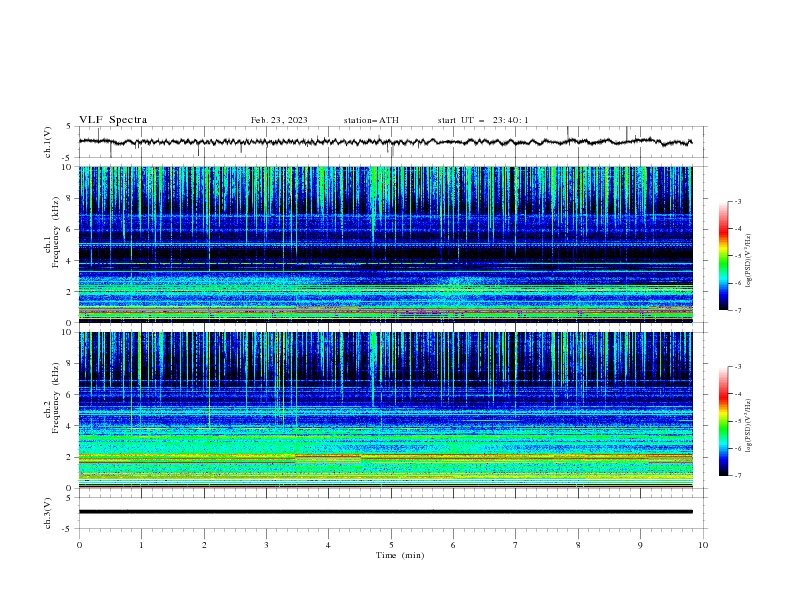The width and height of the screenshot is (792, 612).
Task: Select the ch.2 "Frequency (kHz)" axis label
Action: (x=56, y=397)
